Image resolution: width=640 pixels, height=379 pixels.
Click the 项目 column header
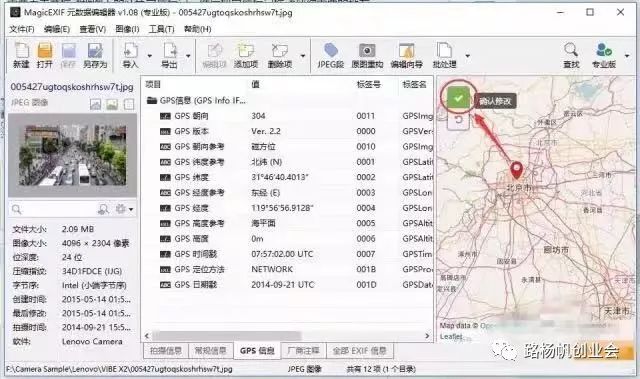[153, 84]
